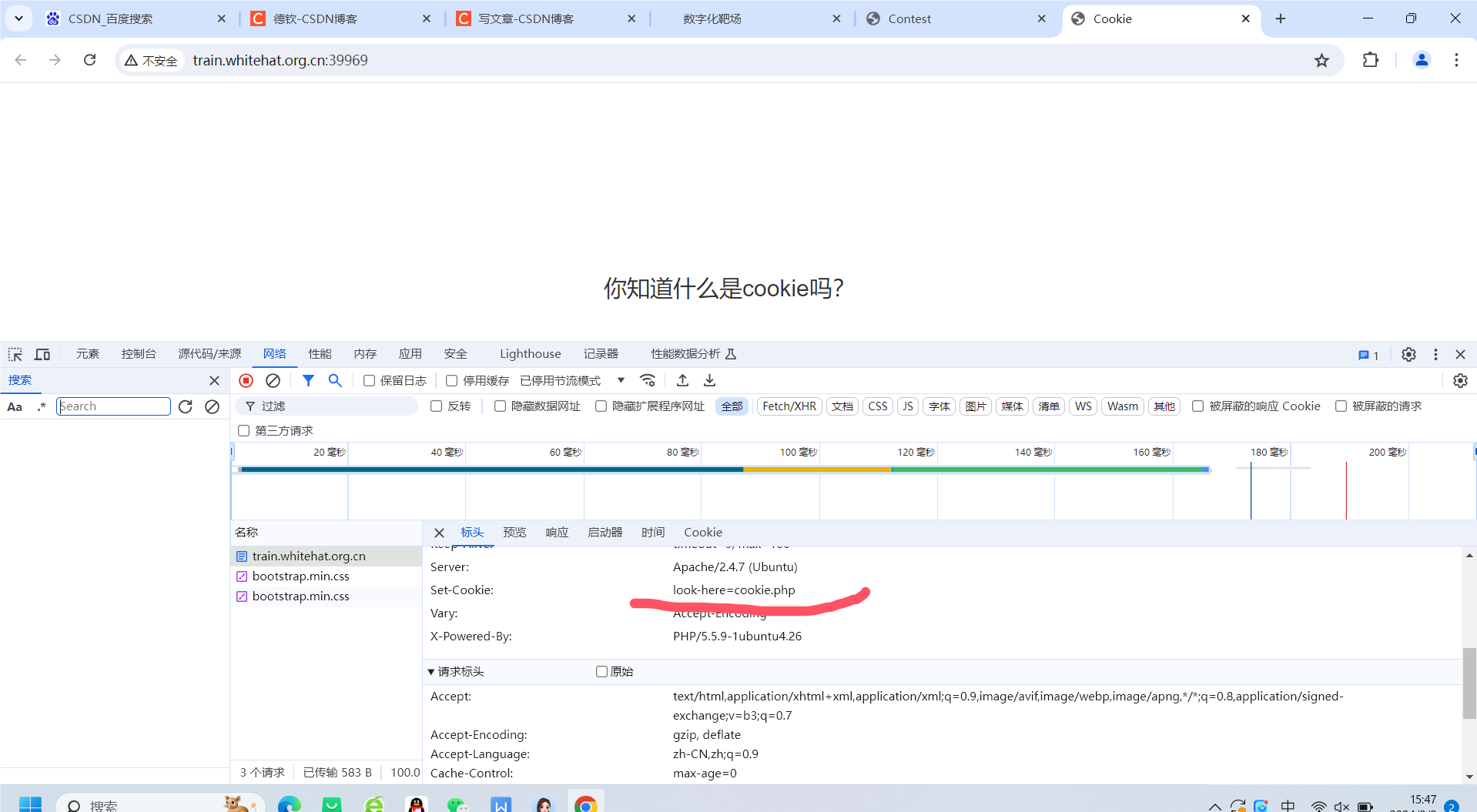The height and width of the screenshot is (812, 1477).
Task: Open the Preview tab of the request
Action: point(514,533)
